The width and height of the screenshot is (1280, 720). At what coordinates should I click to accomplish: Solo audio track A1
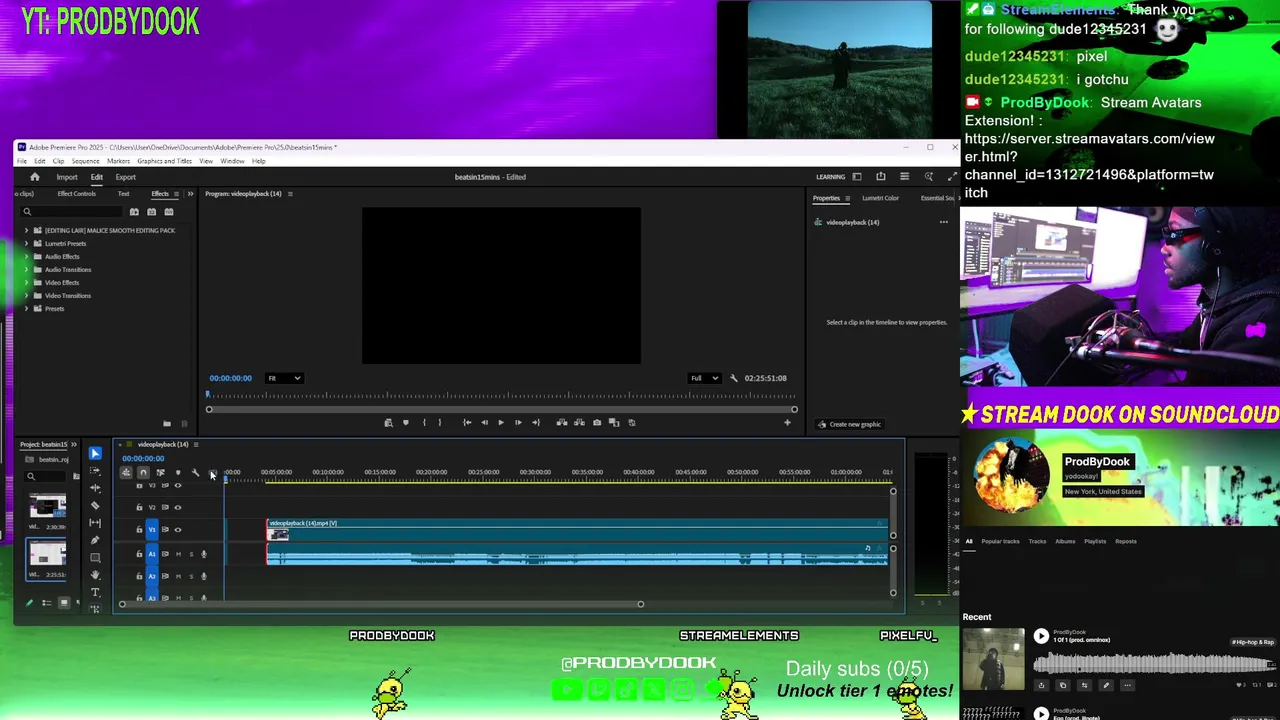click(x=191, y=554)
